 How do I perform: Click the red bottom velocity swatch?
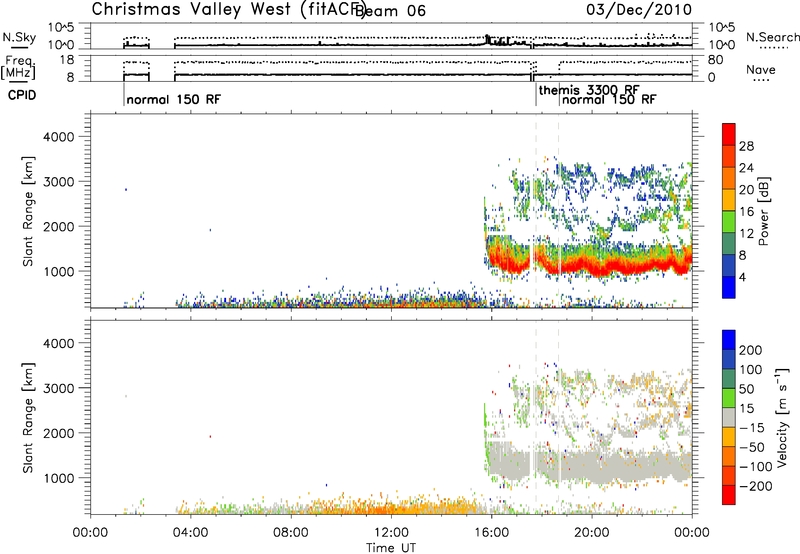click(729, 495)
